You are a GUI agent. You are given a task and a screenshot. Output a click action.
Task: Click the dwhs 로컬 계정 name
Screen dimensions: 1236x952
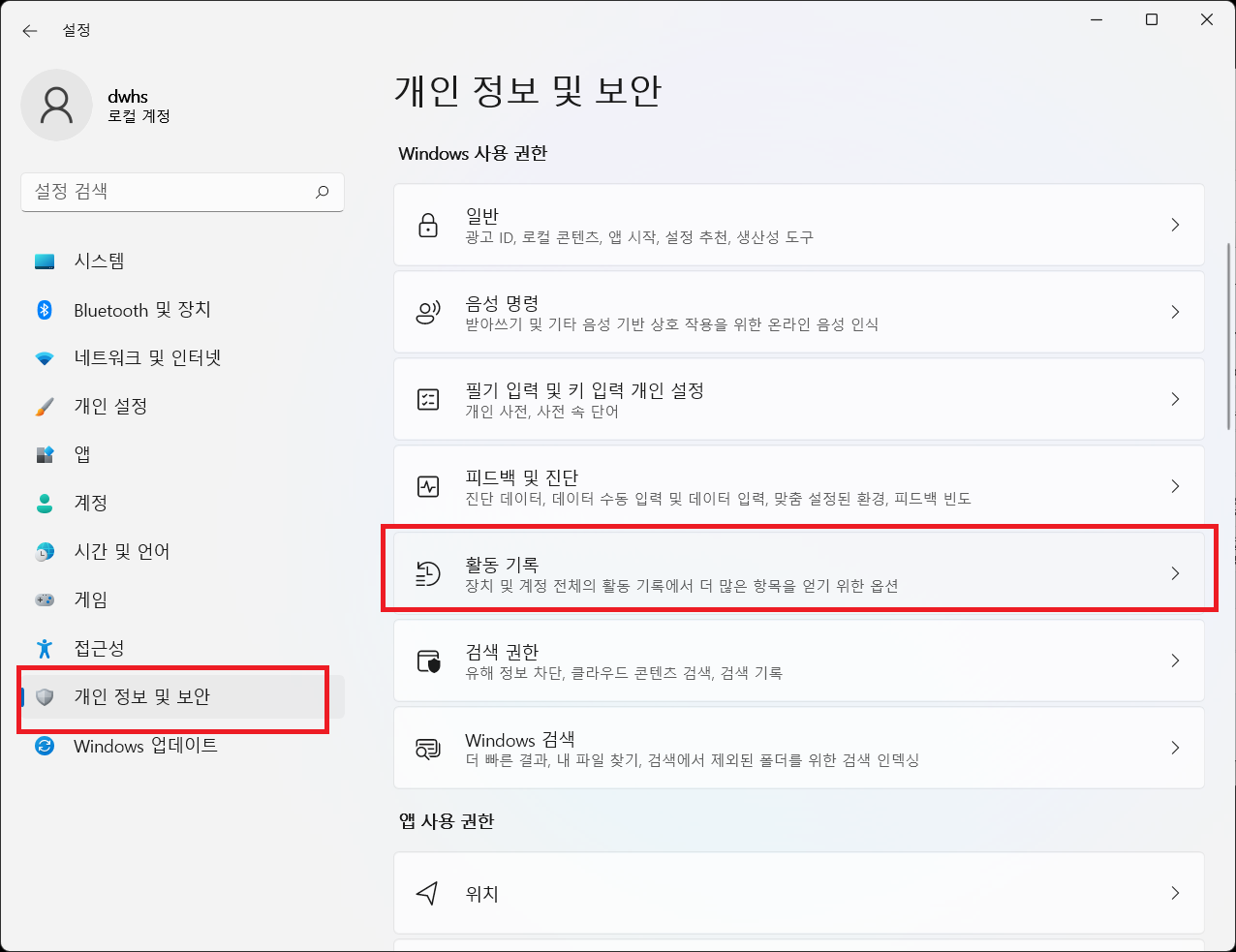pyautogui.click(x=139, y=106)
